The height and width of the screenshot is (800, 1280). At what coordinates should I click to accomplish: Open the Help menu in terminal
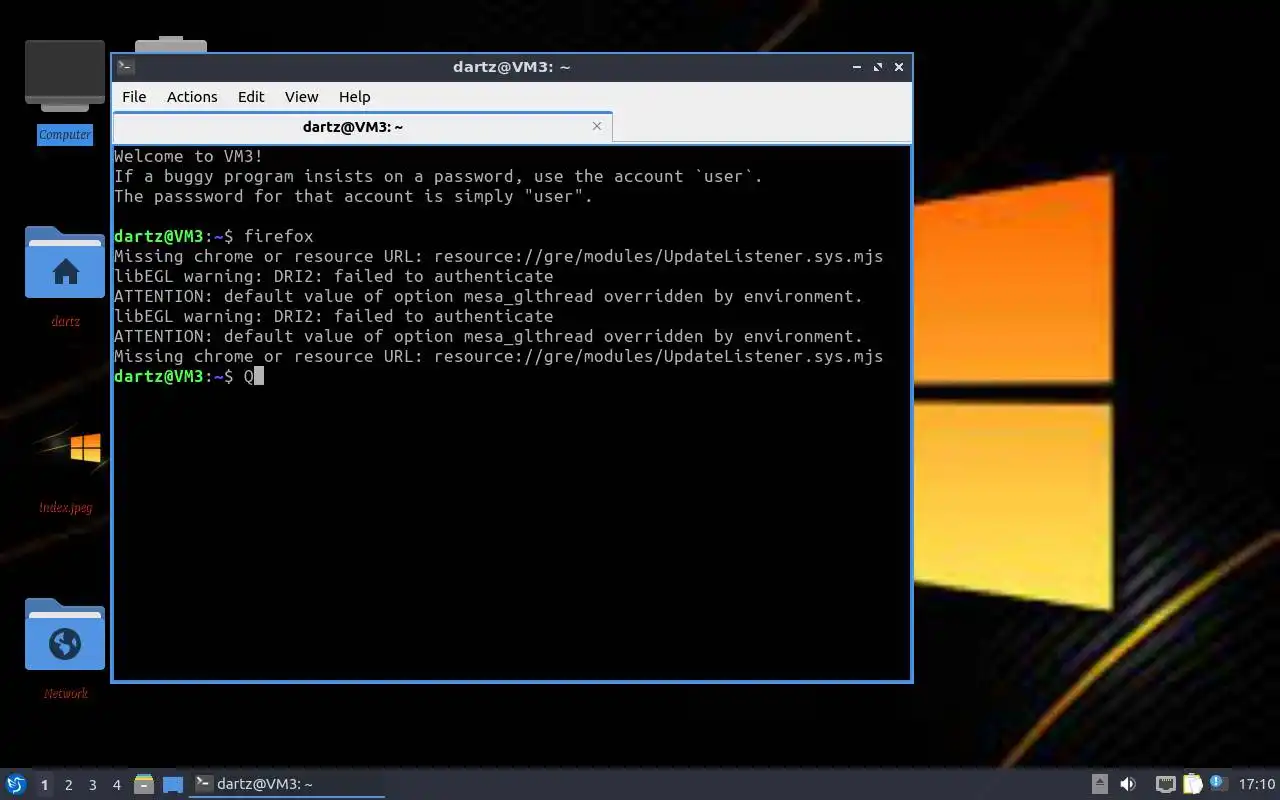(354, 96)
